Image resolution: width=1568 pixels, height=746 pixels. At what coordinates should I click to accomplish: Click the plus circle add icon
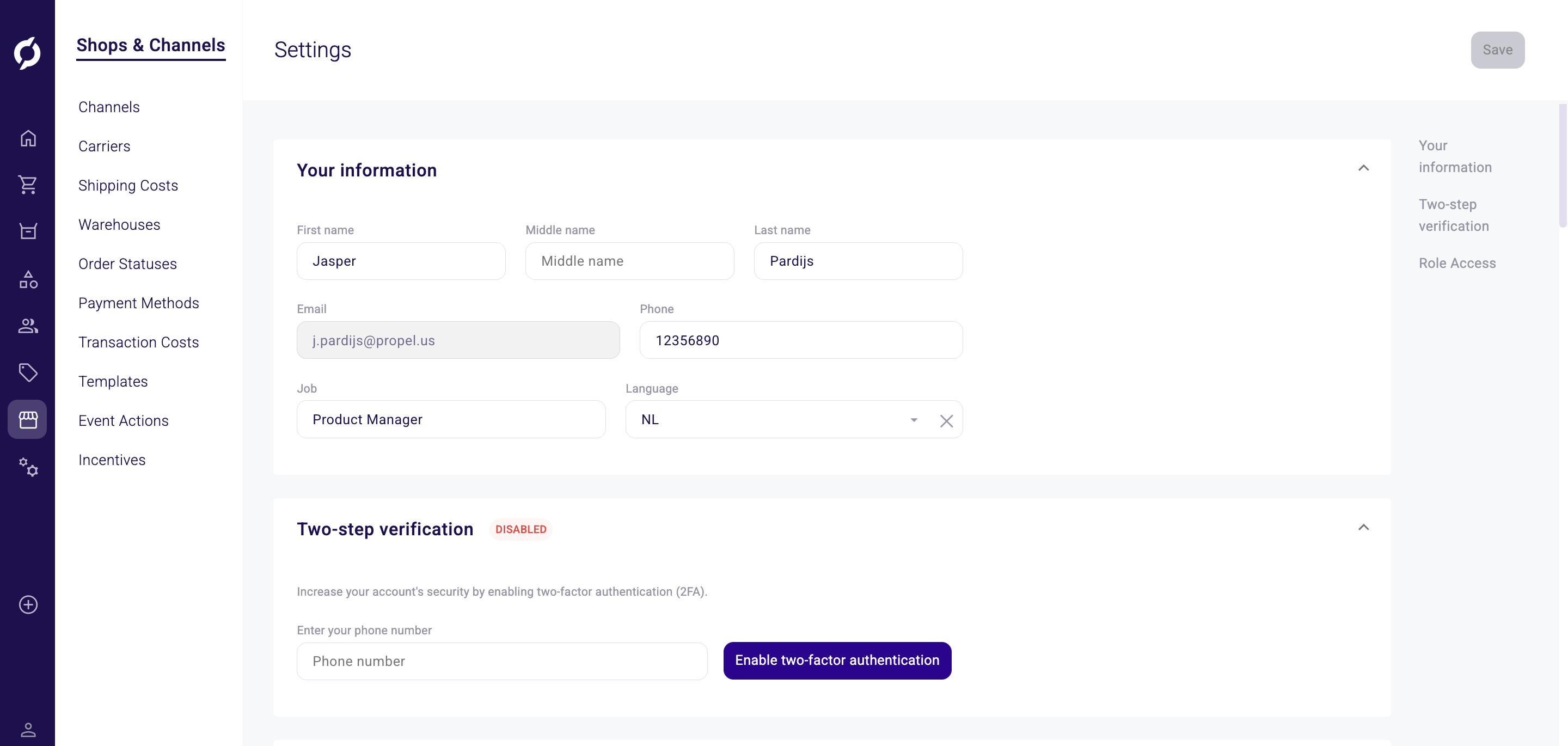[x=28, y=605]
